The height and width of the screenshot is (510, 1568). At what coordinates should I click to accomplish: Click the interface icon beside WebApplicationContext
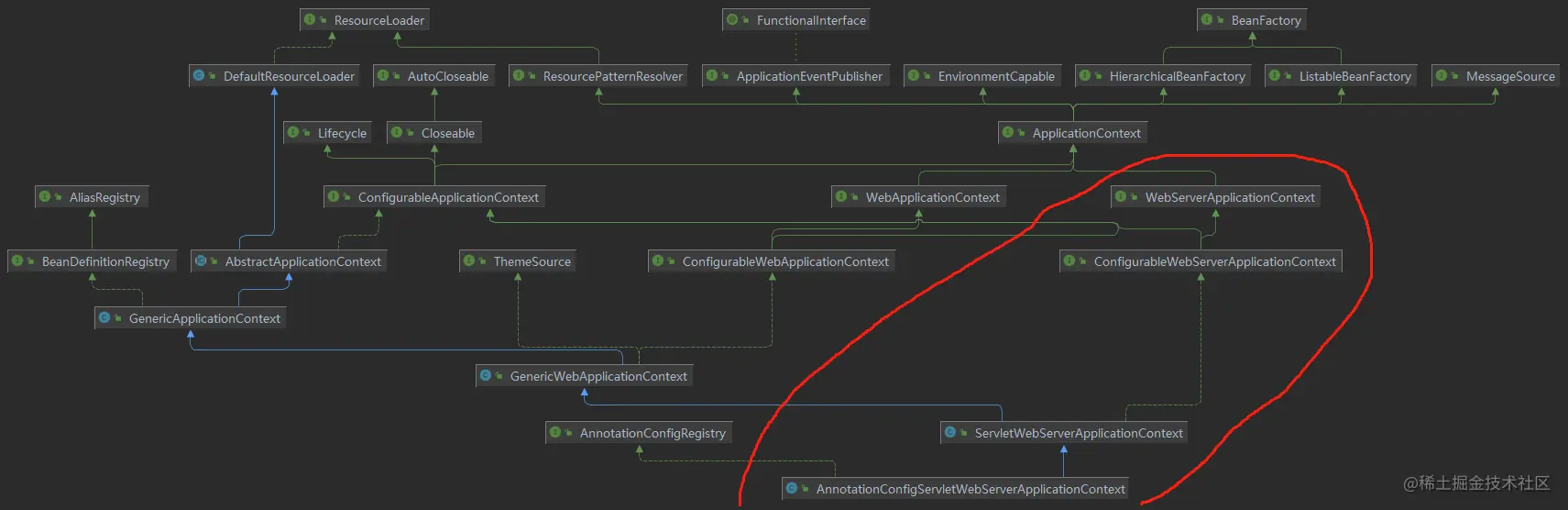coord(841,196)
